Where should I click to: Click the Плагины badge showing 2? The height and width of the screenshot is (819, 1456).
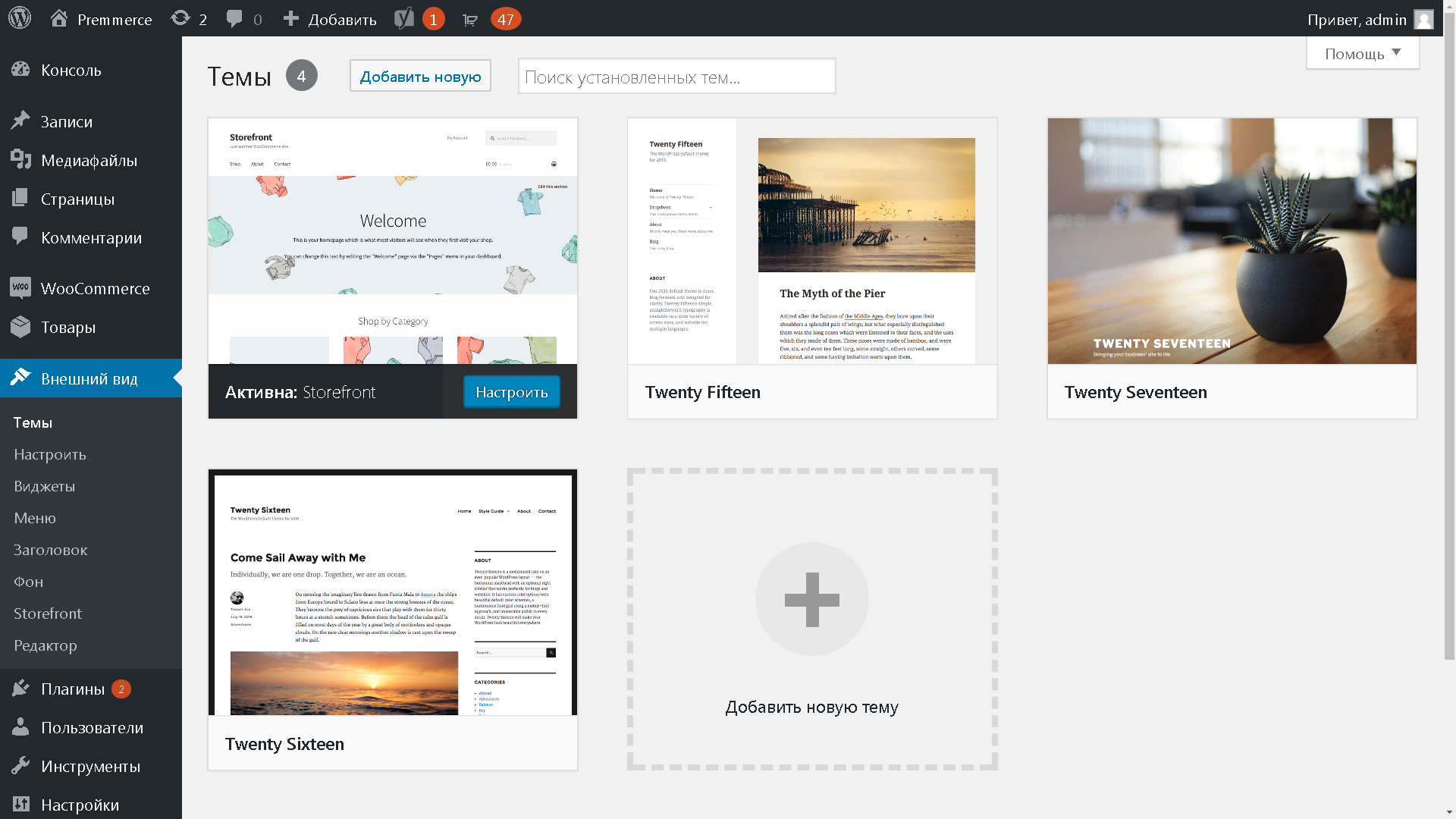point(121,689)
